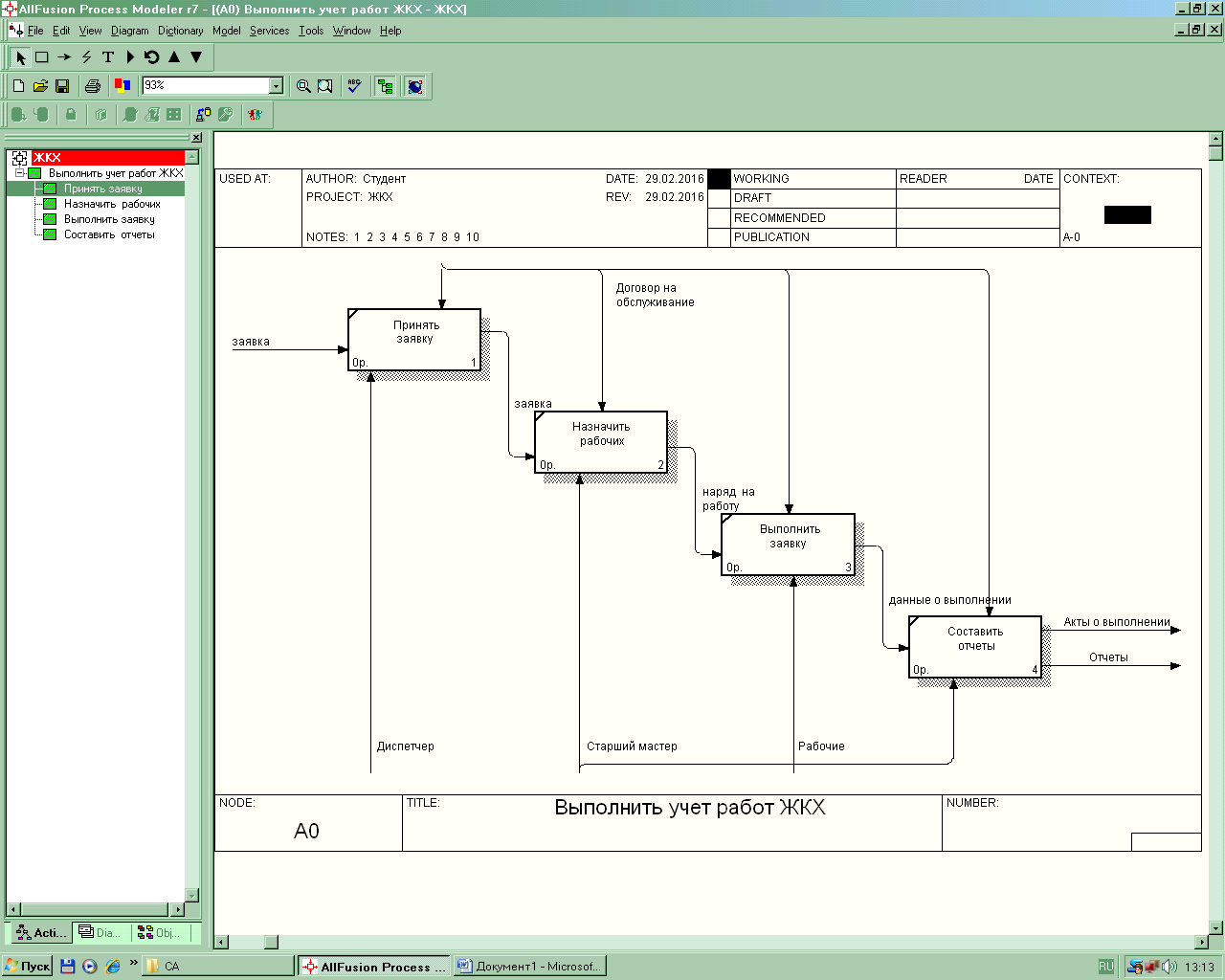
Task: Collapse the Выполнить учет работ ЖКХ node
Action: (x=19, y=173)
